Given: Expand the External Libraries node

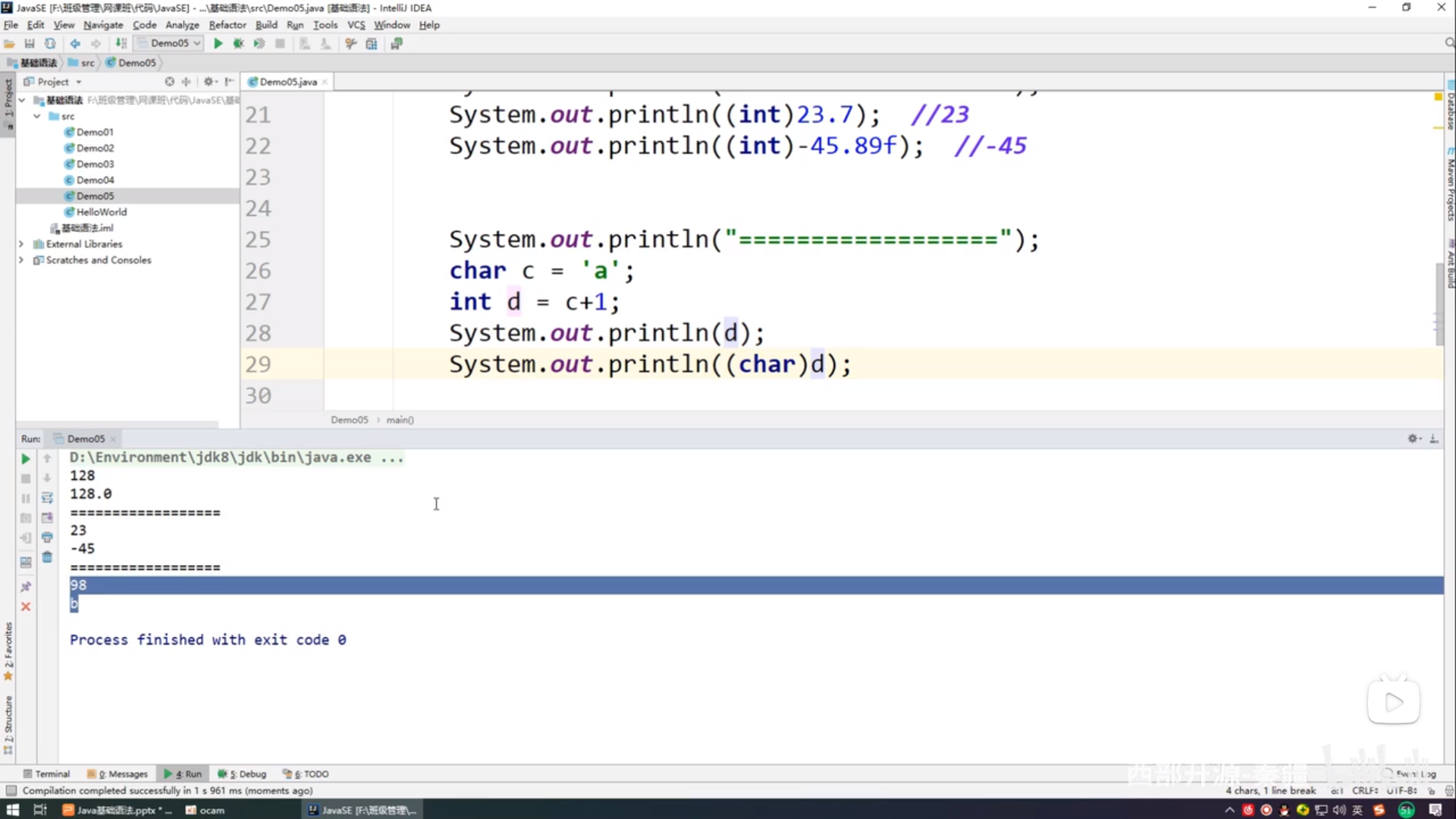Looking at the screenshot, I should tap(21, 244).
